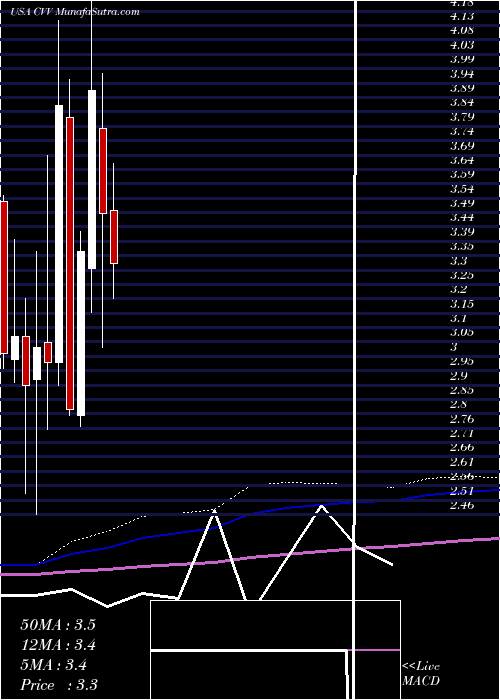The height and width of the screenshot is (700, 500).
Task: Select the 2.85 price axis label
Action: (462, 390)
